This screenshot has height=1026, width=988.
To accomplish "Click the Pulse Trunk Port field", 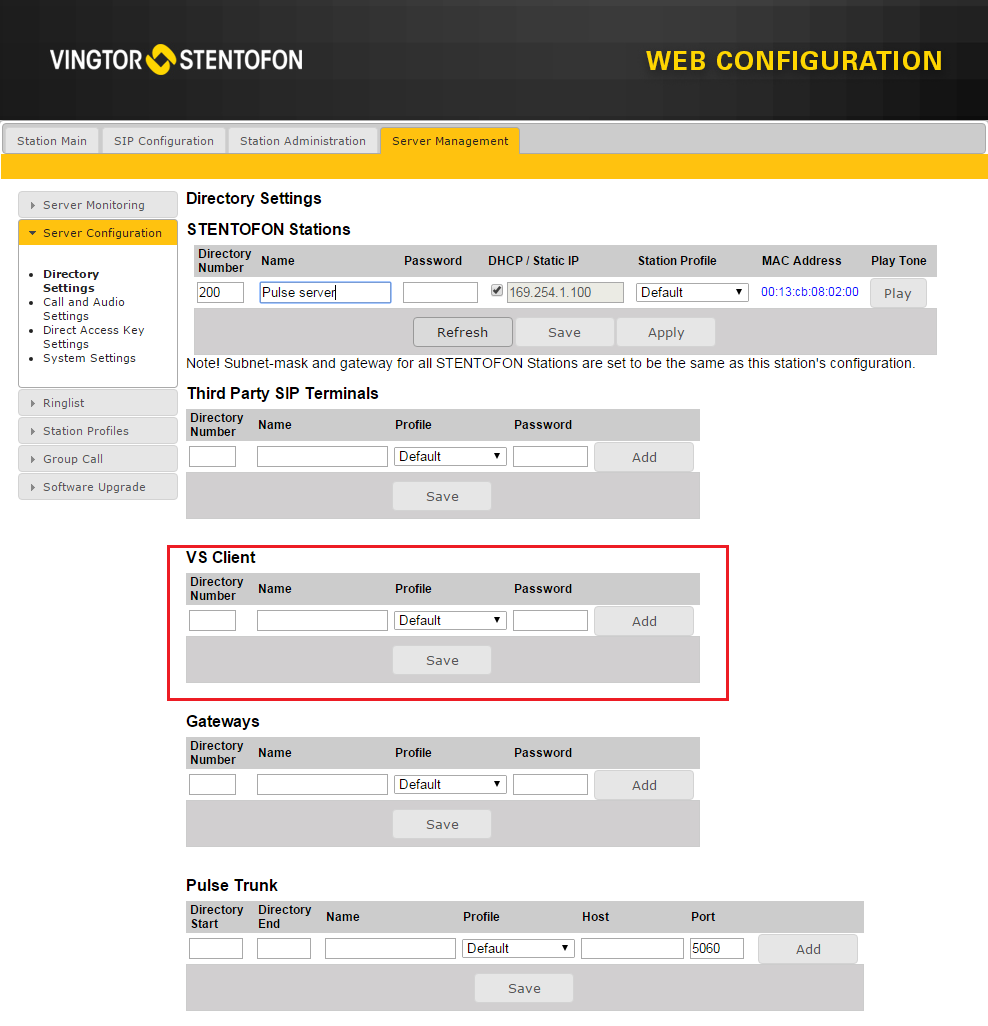I will pos(716,948).
